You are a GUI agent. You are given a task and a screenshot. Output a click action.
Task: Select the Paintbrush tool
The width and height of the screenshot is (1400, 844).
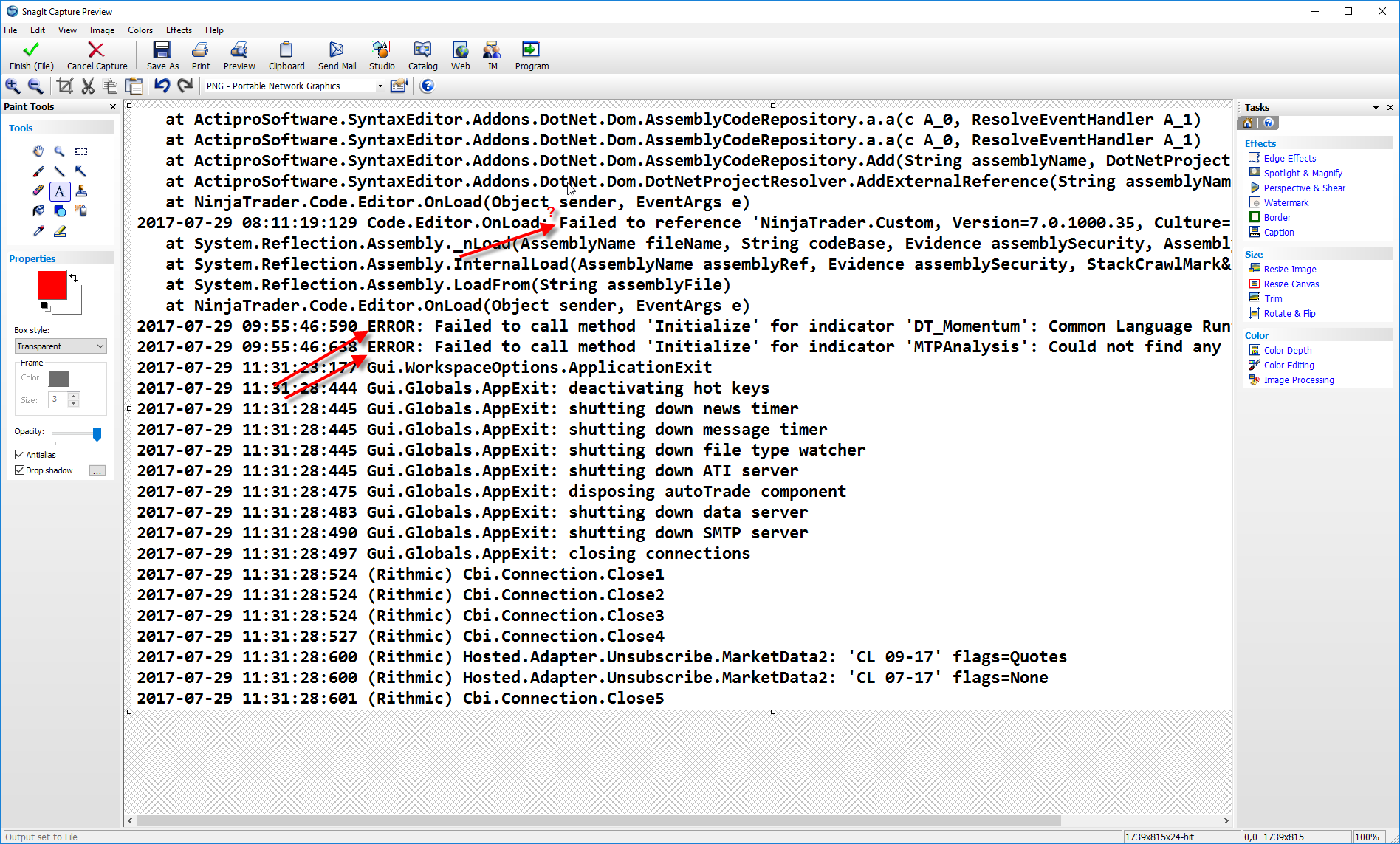pyautogui.click(x=38, y=171)
